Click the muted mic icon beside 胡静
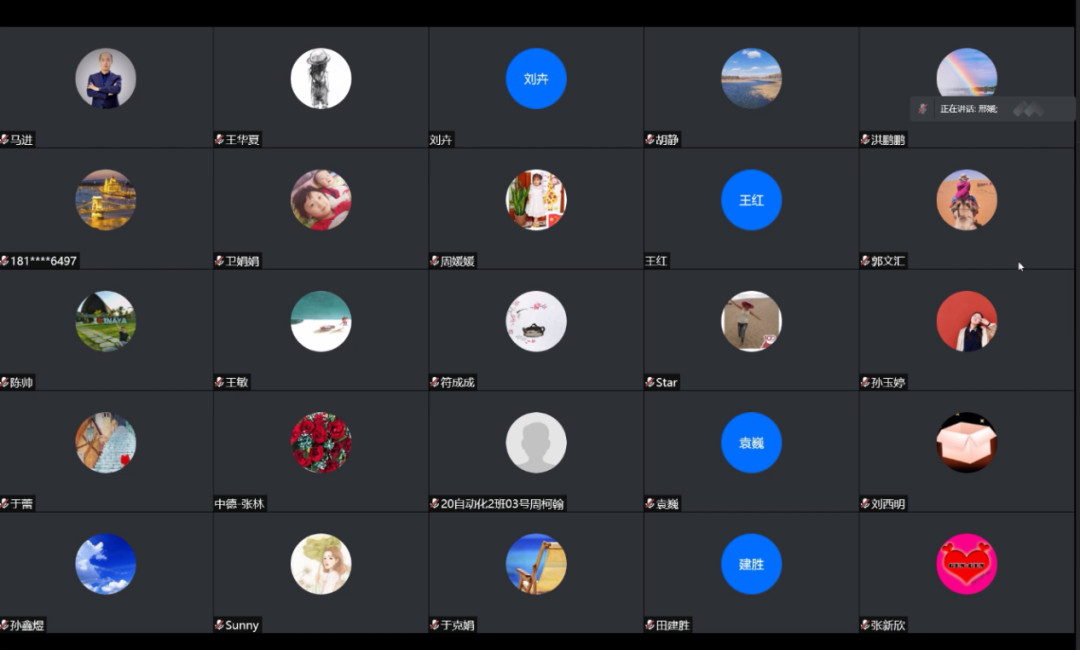The image size is (1080, 650). pyautogui.click(x=650, y=140)
